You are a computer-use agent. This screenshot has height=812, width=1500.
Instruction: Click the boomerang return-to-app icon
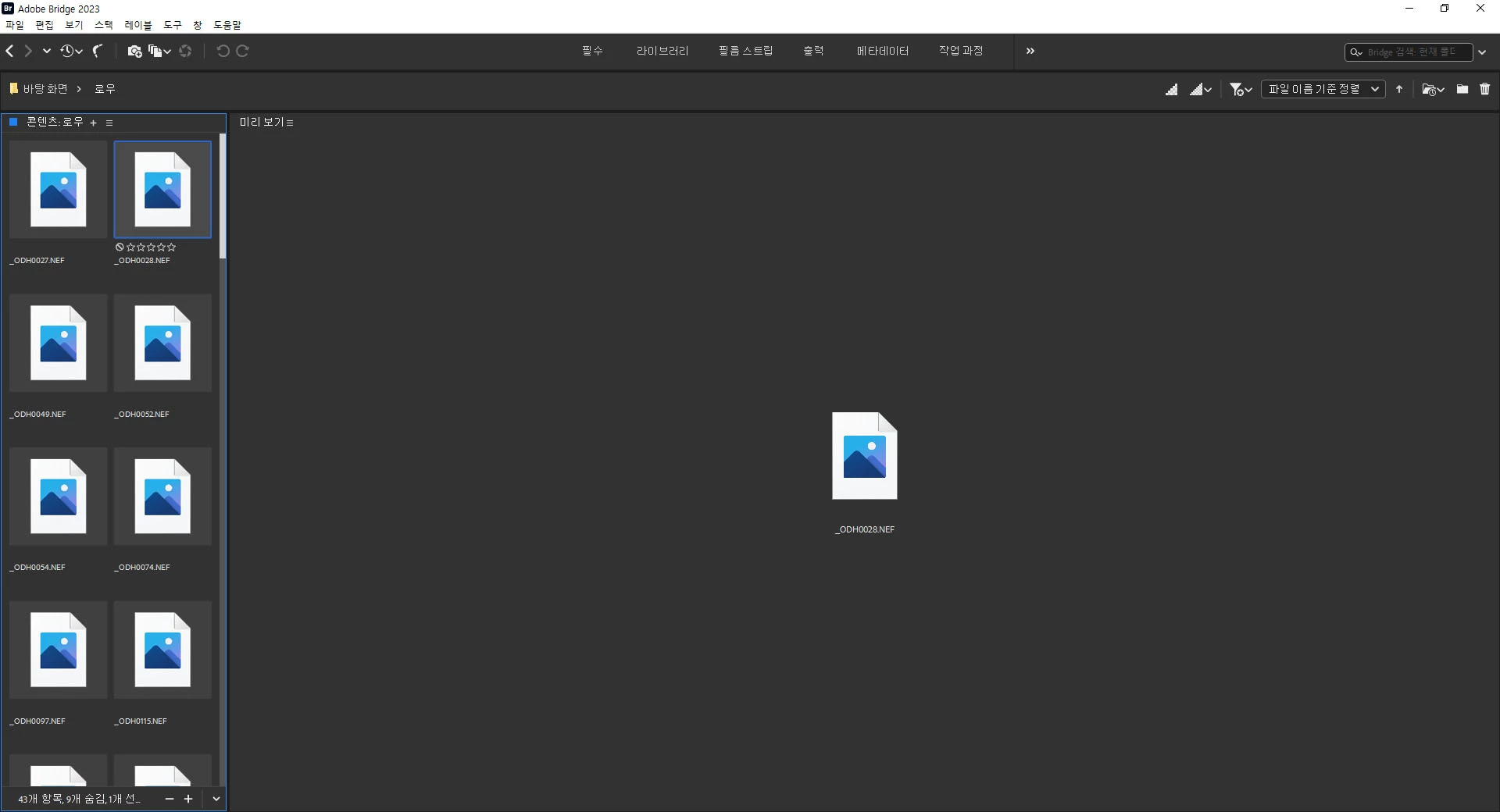(98, 51)
